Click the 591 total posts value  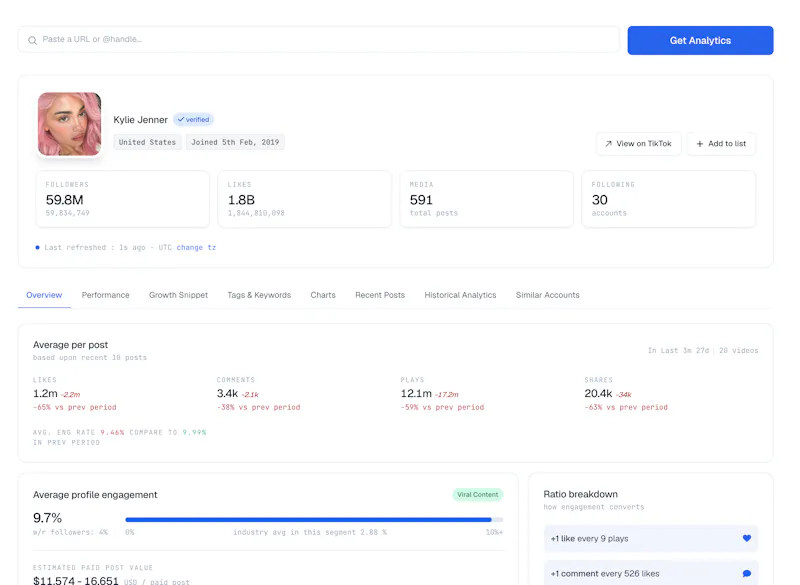click(421, 200)
